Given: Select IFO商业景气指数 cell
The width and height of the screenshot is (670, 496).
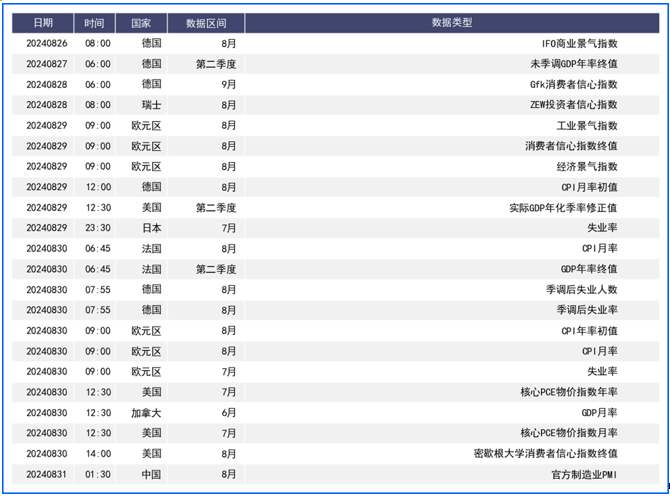Looking at the screenshot, I should (x=580, y=44).
